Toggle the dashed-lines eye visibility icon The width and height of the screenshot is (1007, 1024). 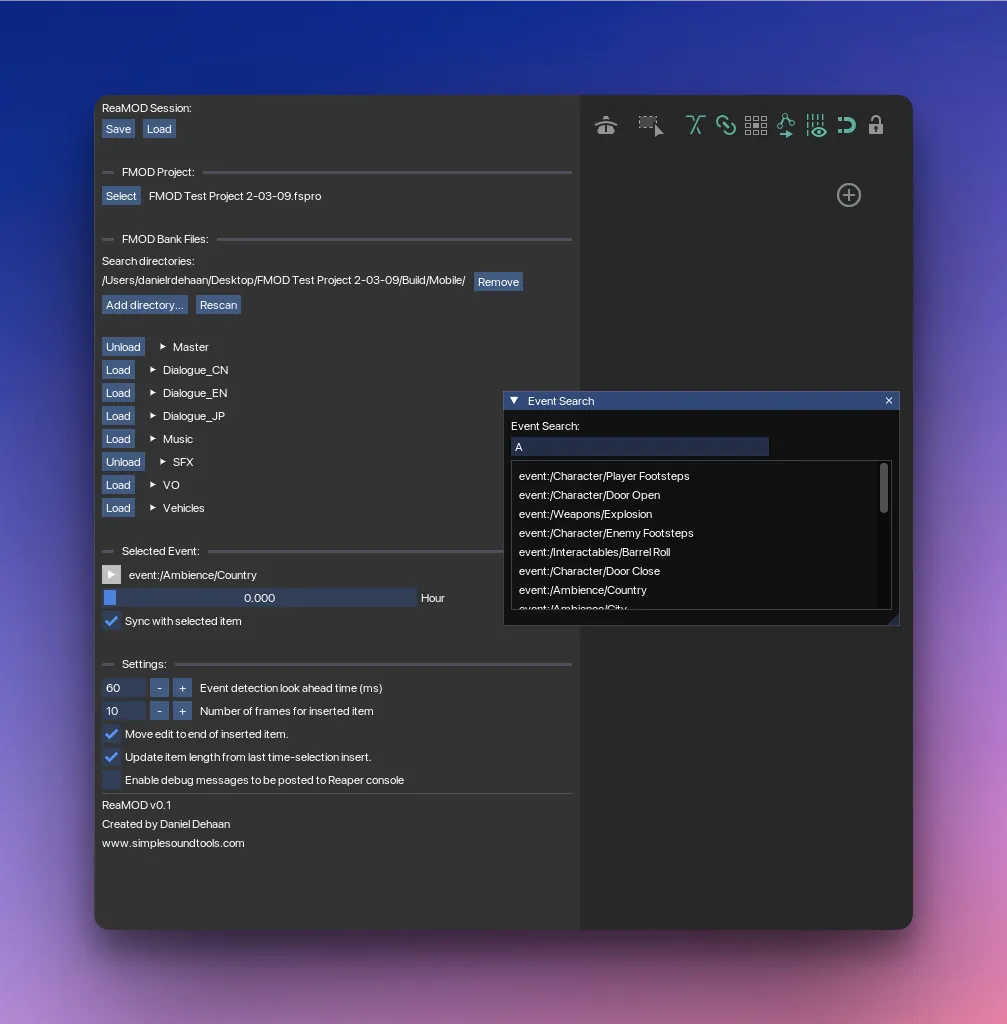tap(816, 125)
